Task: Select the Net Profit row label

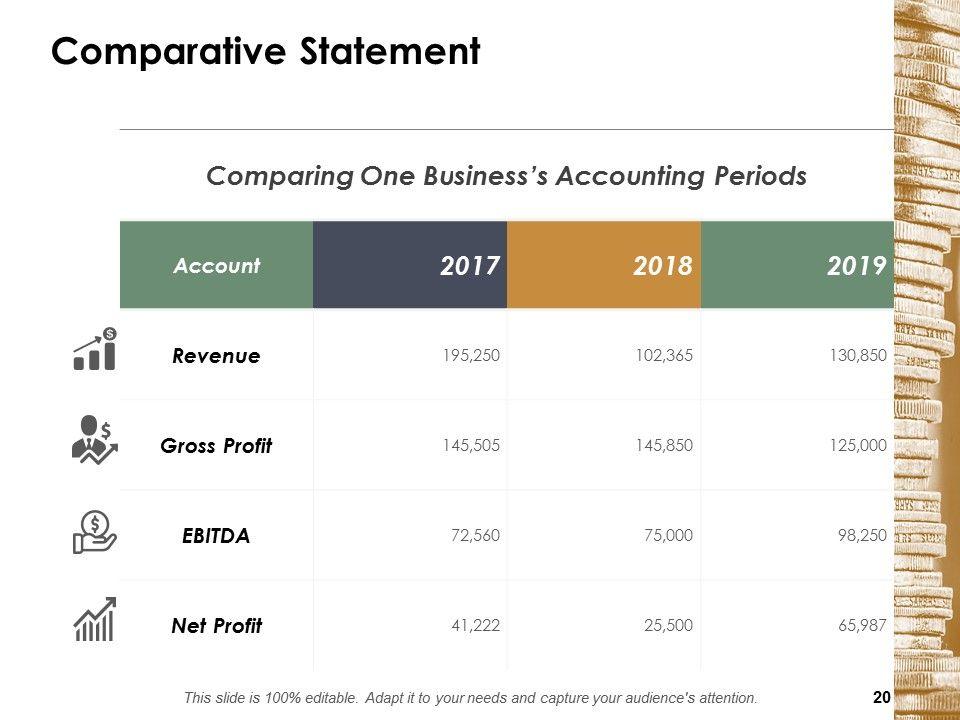Action: click(216, 626)
